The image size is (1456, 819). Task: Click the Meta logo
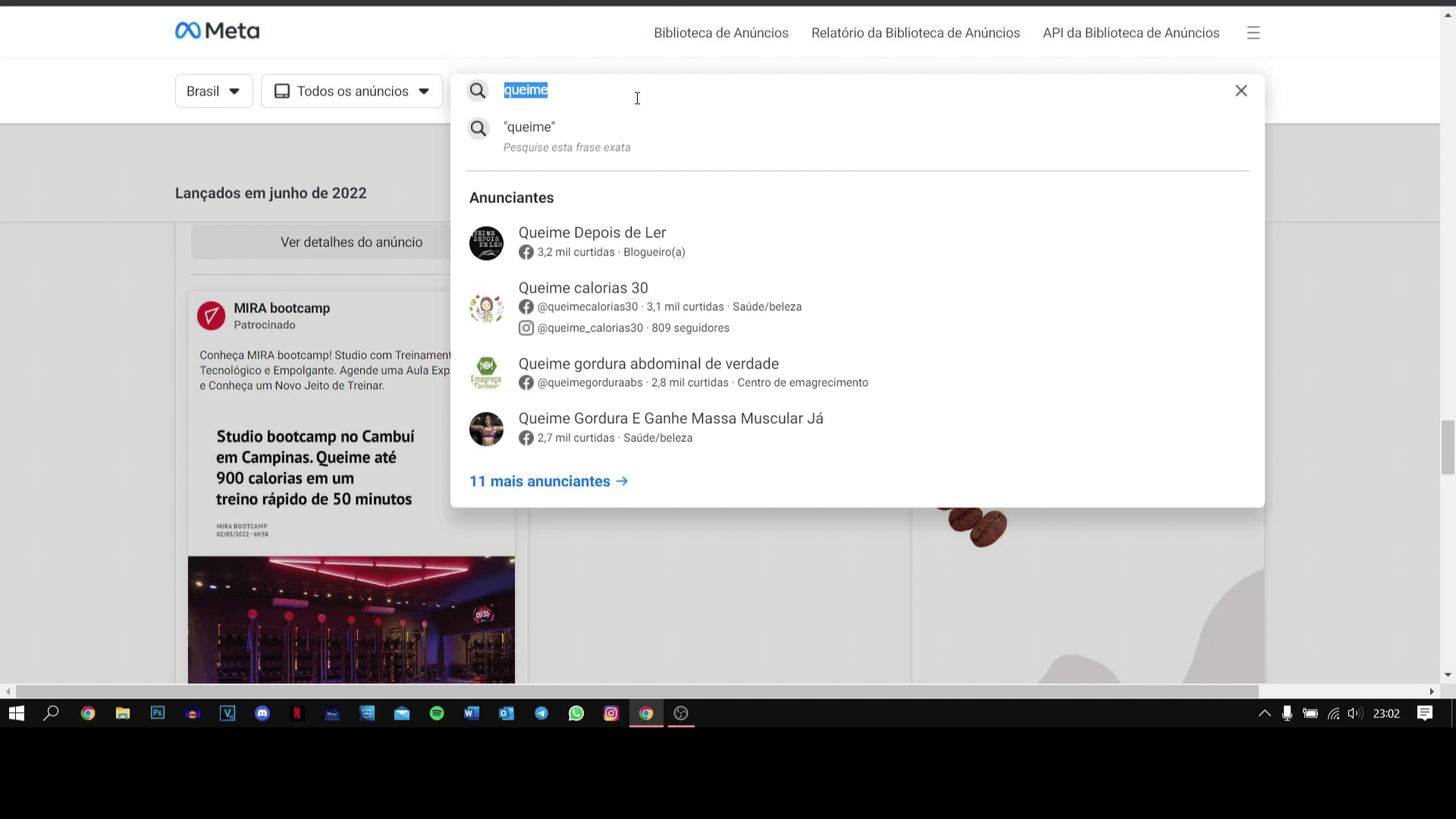tap(217, 31)
